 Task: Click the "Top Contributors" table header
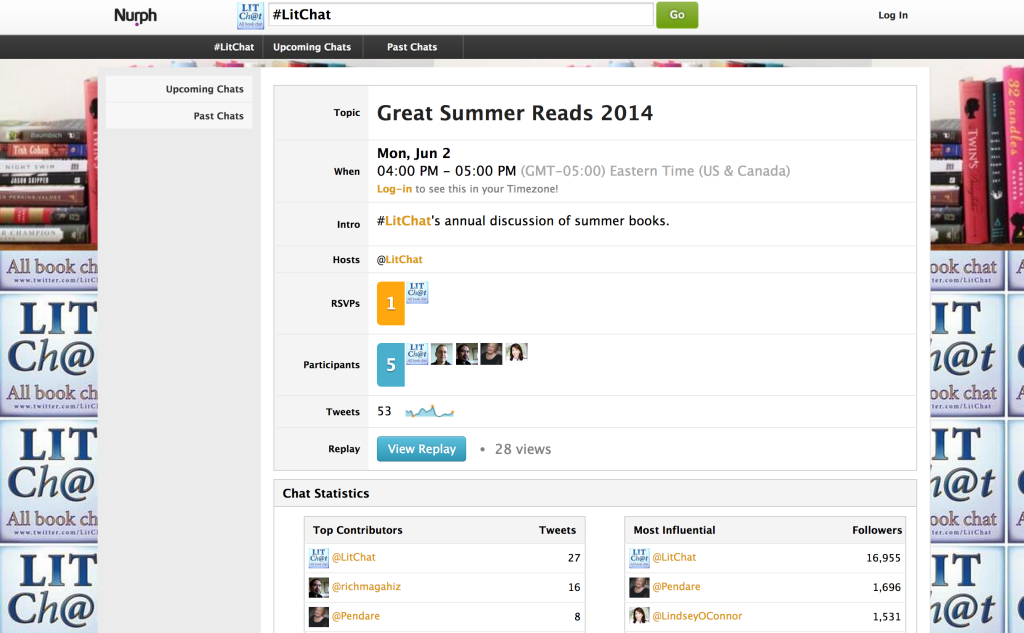358,530
